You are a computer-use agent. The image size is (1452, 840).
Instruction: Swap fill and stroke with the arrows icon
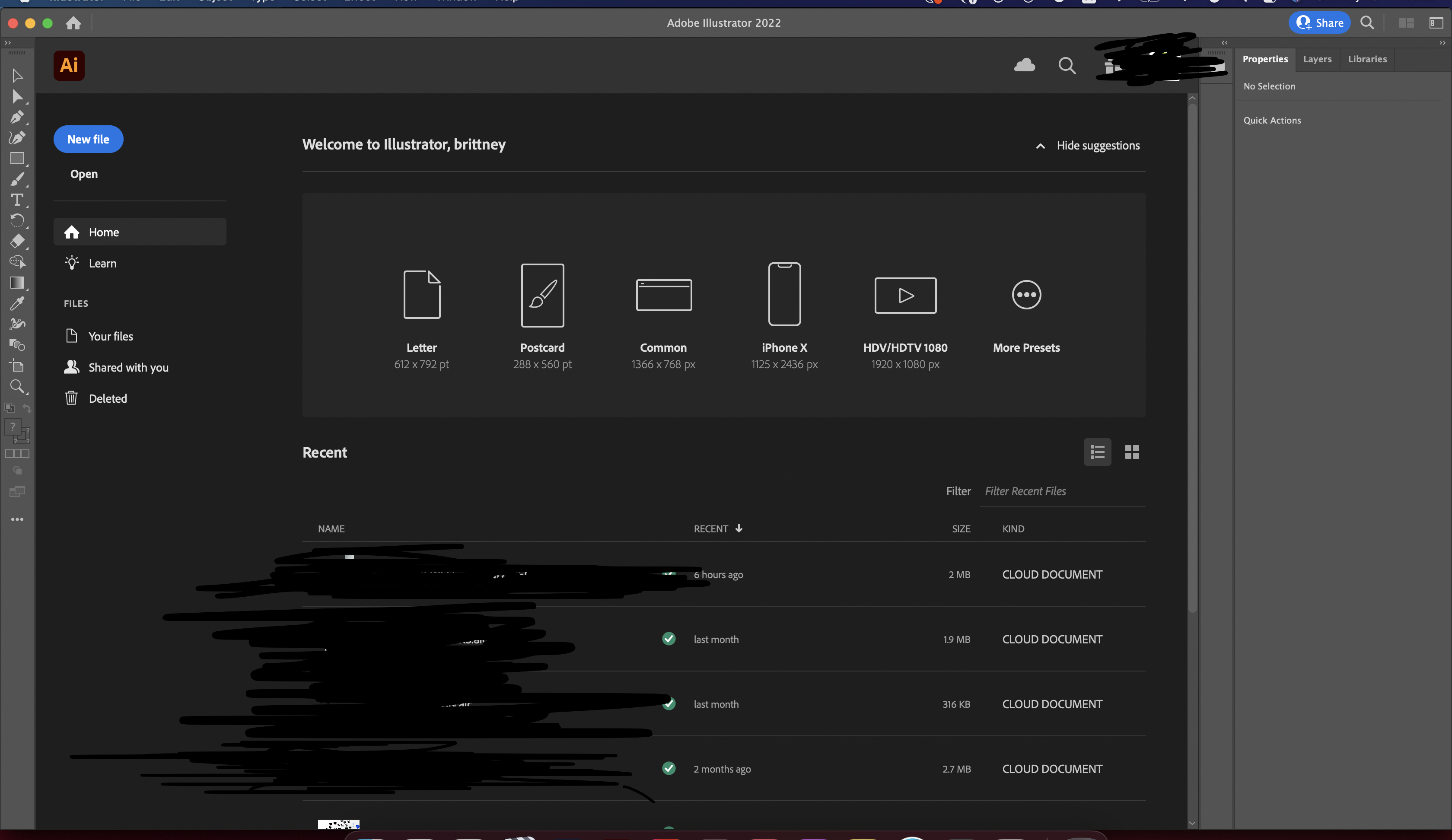pos(26,408)
